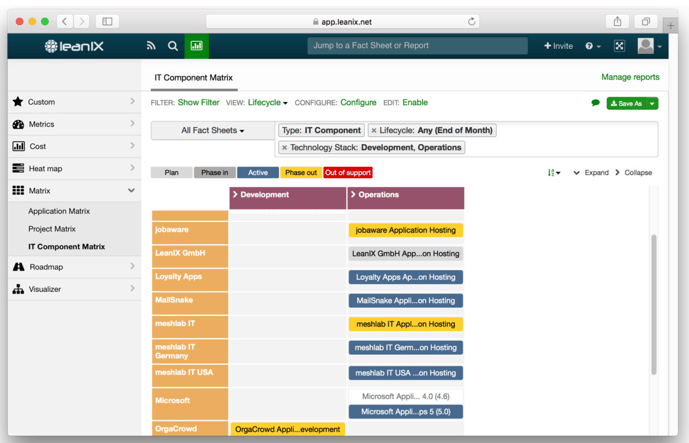The image size is (689, 443).
Task: Expand the Cost sidebar section
Action: point(132,145)
